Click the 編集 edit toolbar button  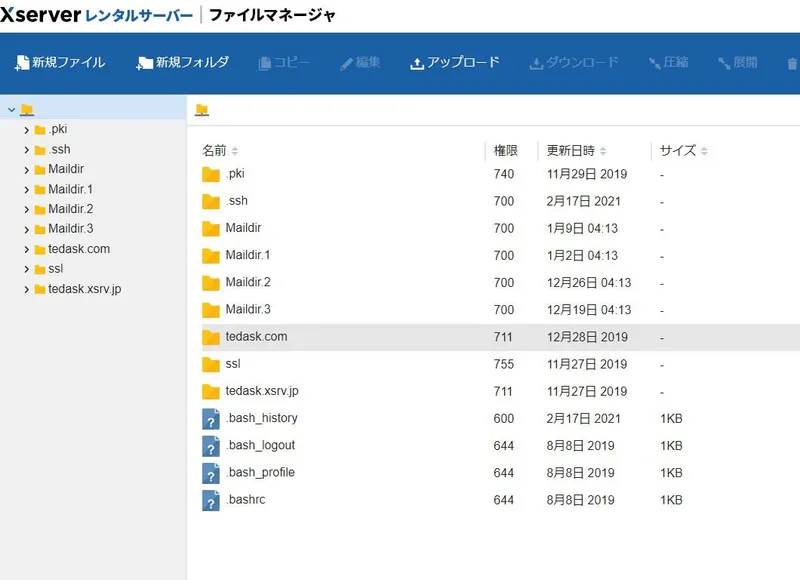coord(360,63)
